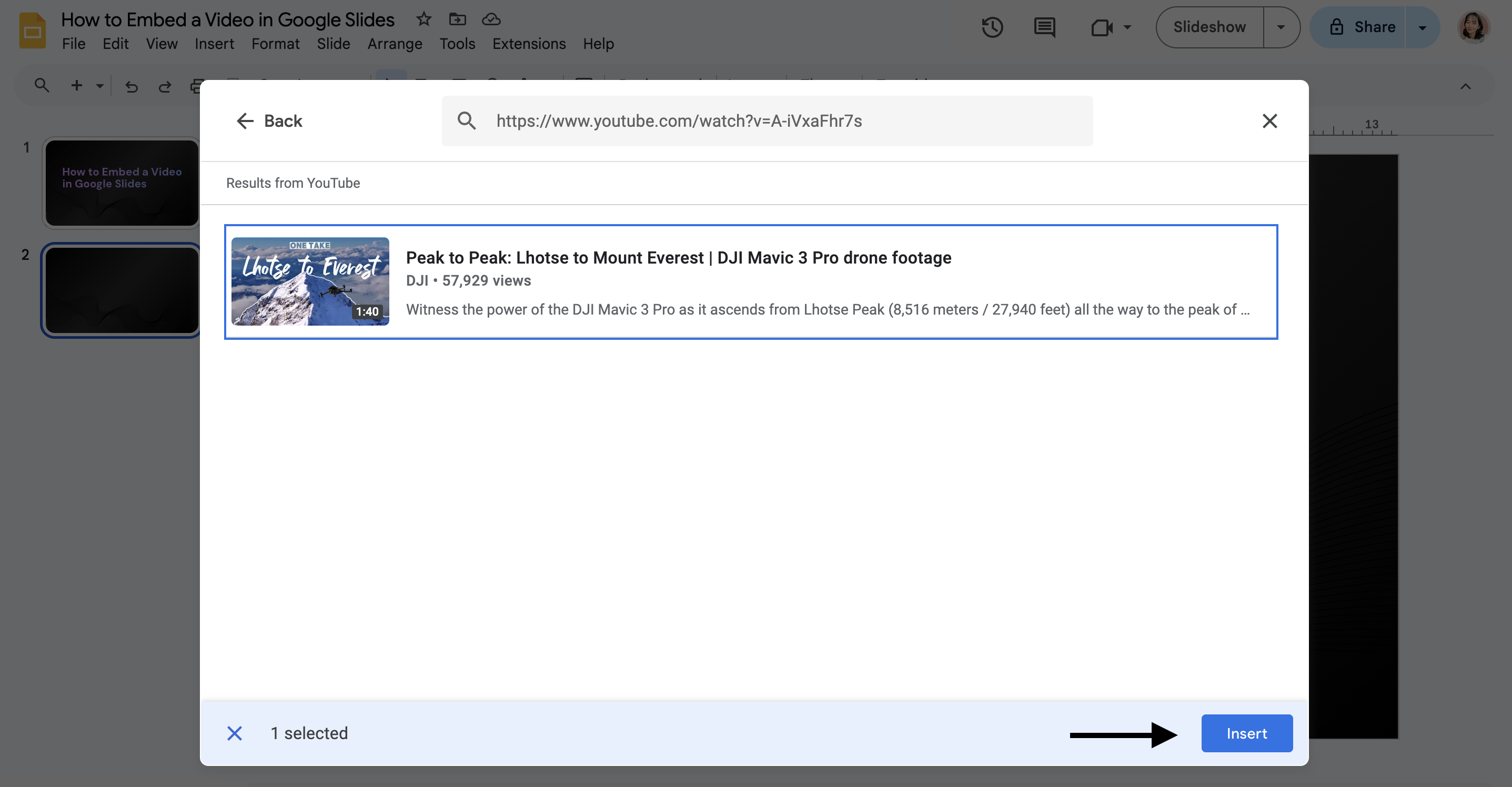Click the new slide plus icon
This screenshot has width=1512, height=787.
[76, 86]
